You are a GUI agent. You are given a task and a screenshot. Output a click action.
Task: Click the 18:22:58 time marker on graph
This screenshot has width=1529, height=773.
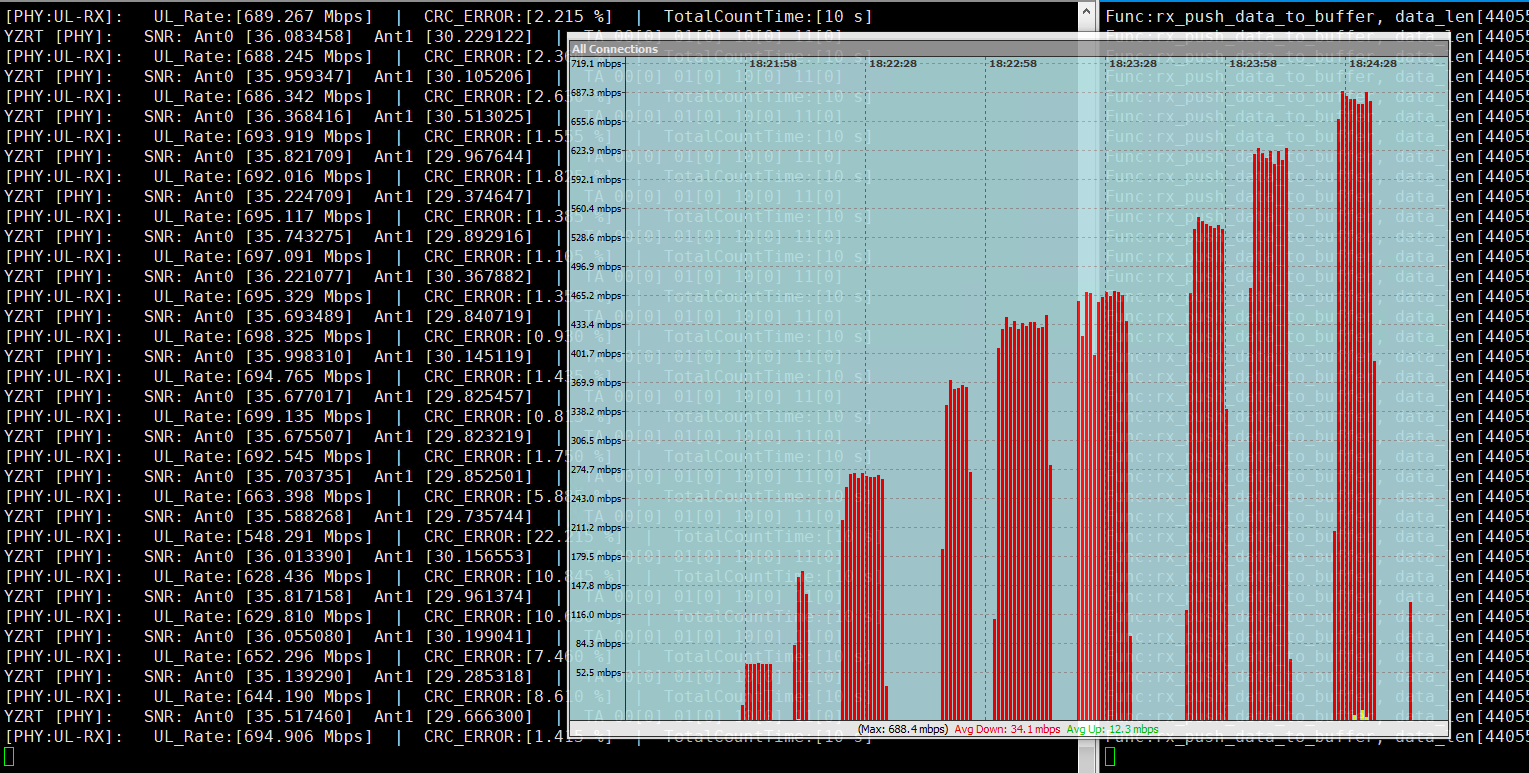pos(1013,63)
